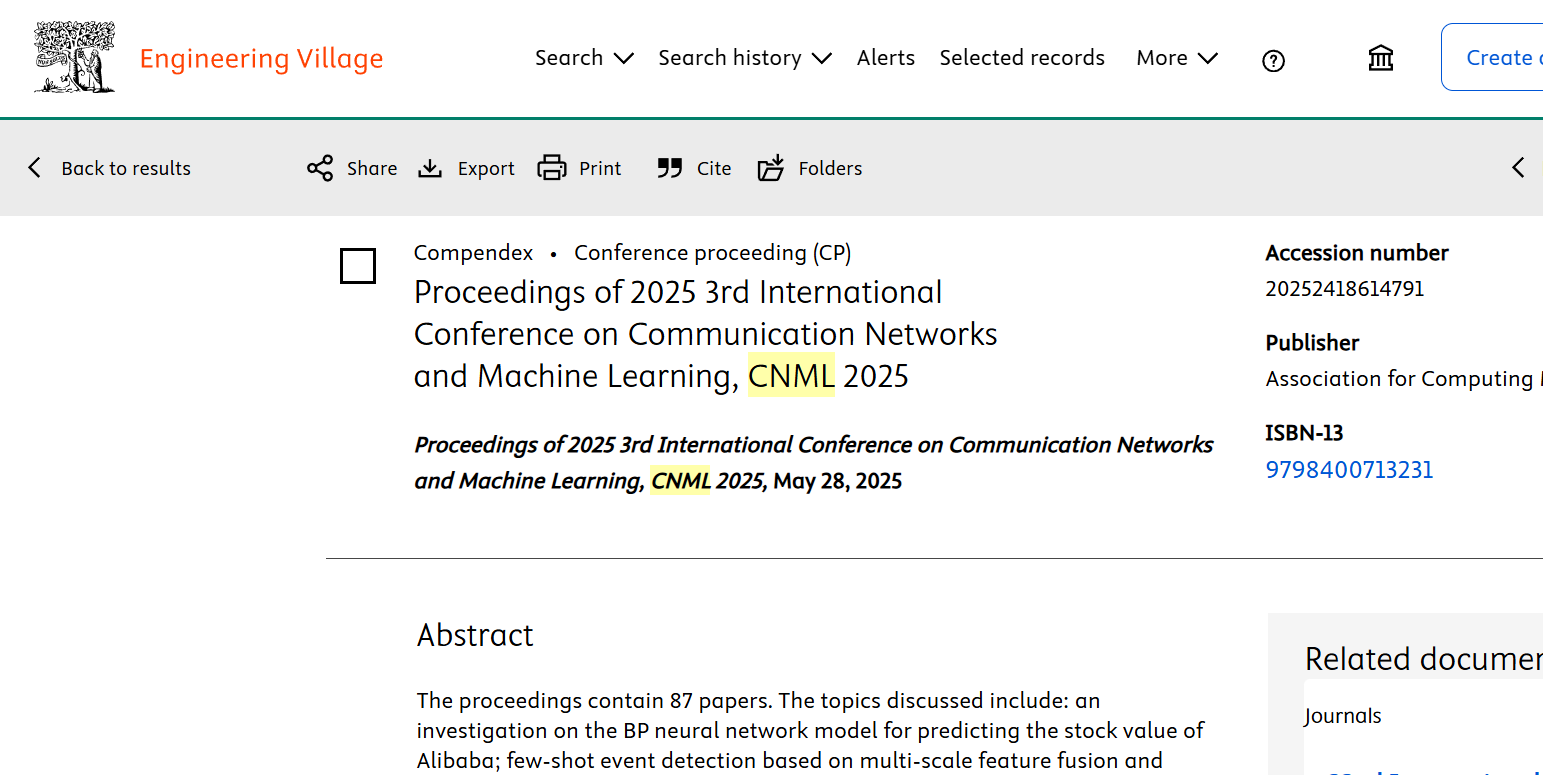Click the Compendex database label
The image size is (1543, 775).
(x=473, y=253)
